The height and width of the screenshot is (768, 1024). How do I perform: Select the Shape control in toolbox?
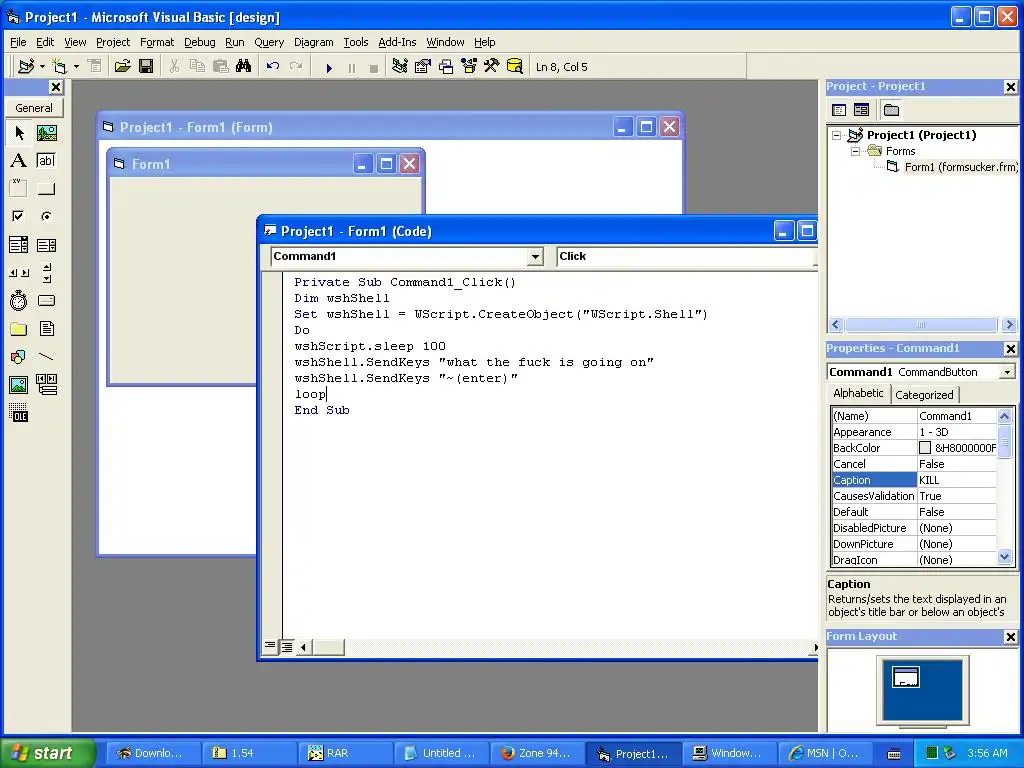pyautogui.click(x=19, y=357)
